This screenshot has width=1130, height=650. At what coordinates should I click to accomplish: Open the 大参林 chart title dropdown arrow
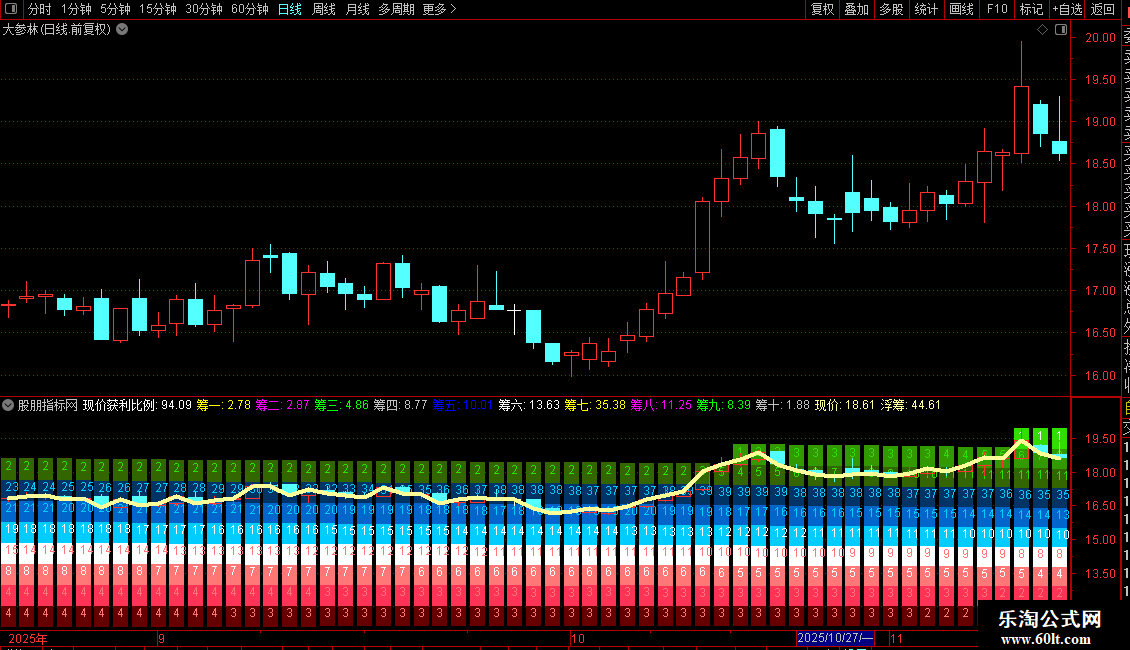[123, 30]
